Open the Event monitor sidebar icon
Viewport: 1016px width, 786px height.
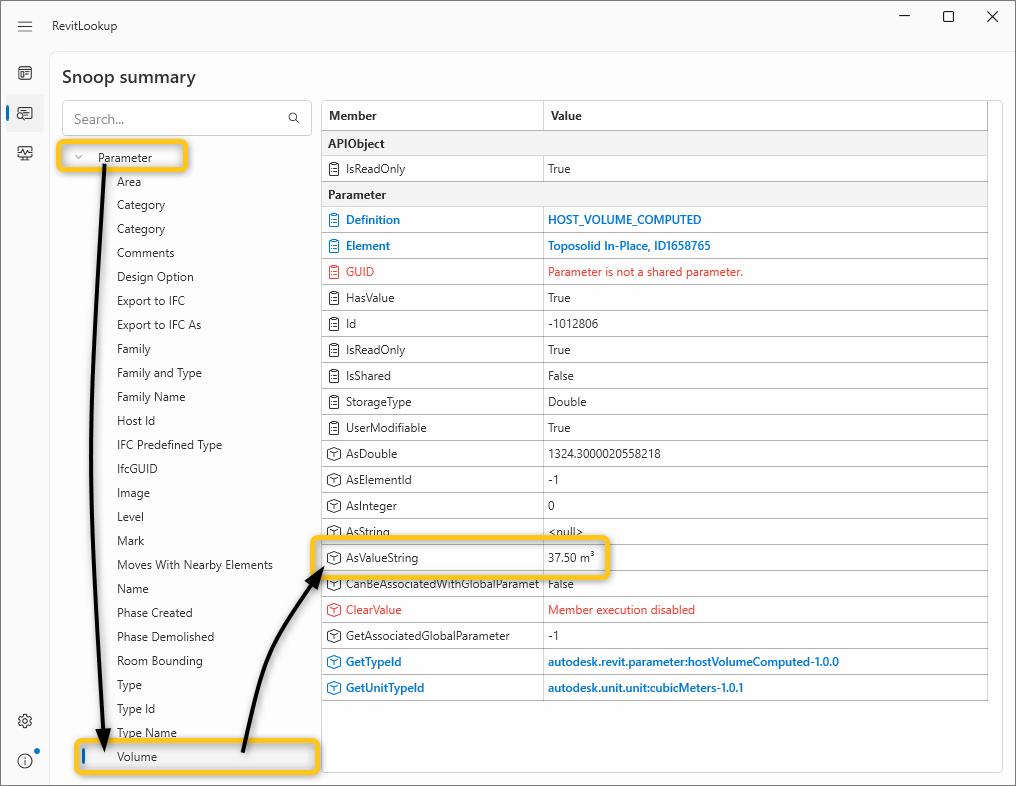[x=24, y=153]
